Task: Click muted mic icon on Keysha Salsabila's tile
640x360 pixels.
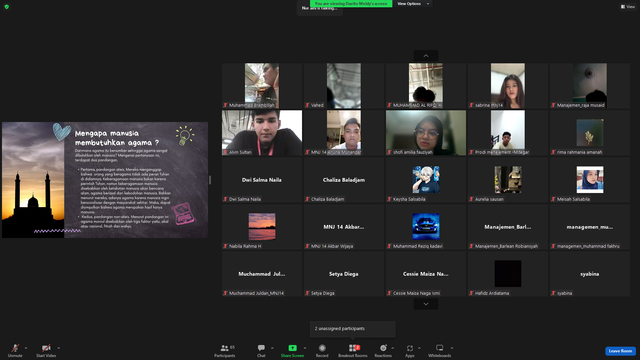Action: click(x=389, y=199)
